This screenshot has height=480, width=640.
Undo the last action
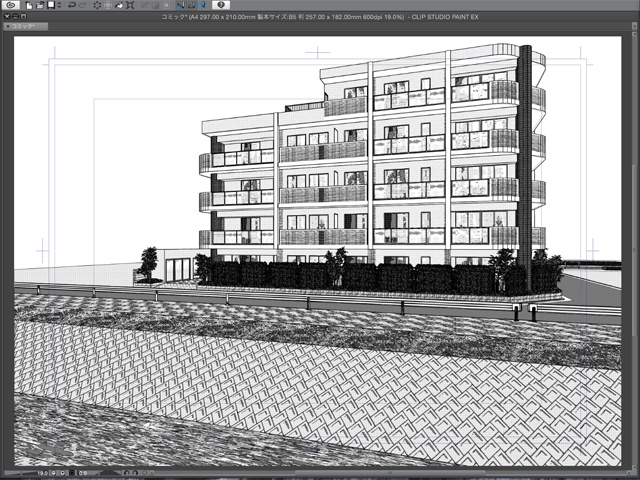pos(72,5)
